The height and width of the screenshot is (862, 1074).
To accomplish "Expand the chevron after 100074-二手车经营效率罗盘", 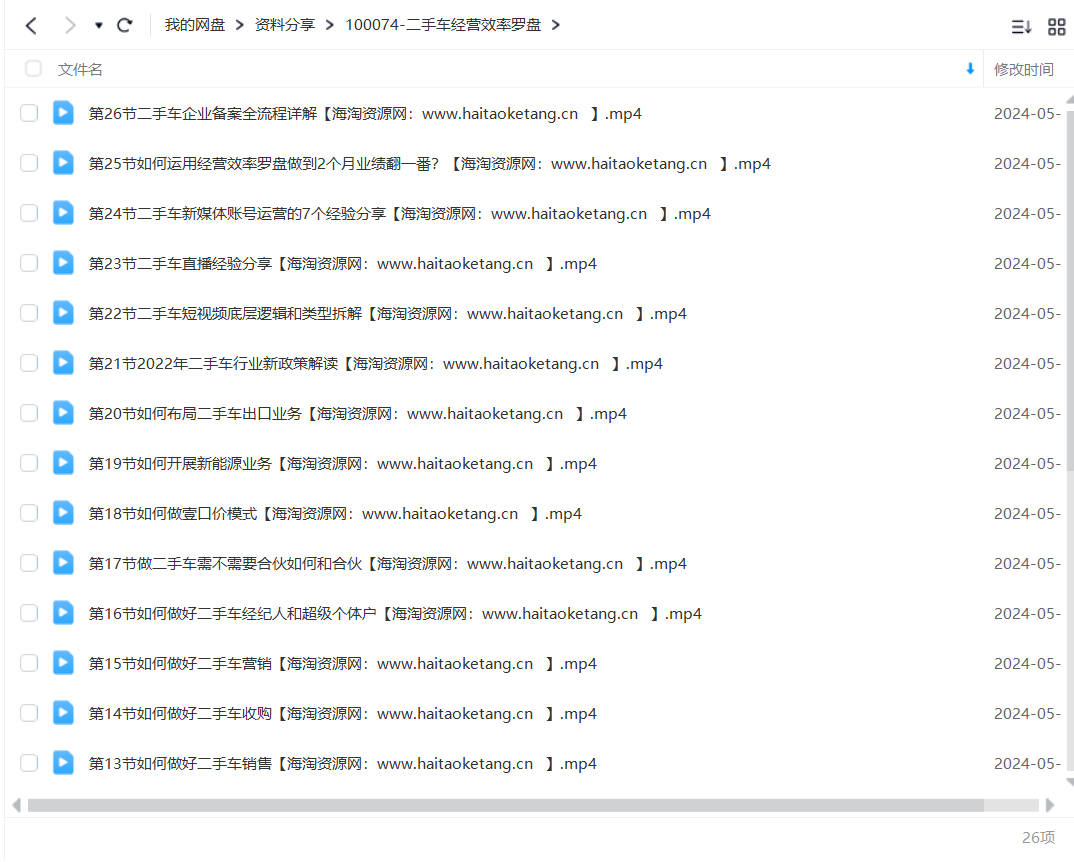I will 555,25.
